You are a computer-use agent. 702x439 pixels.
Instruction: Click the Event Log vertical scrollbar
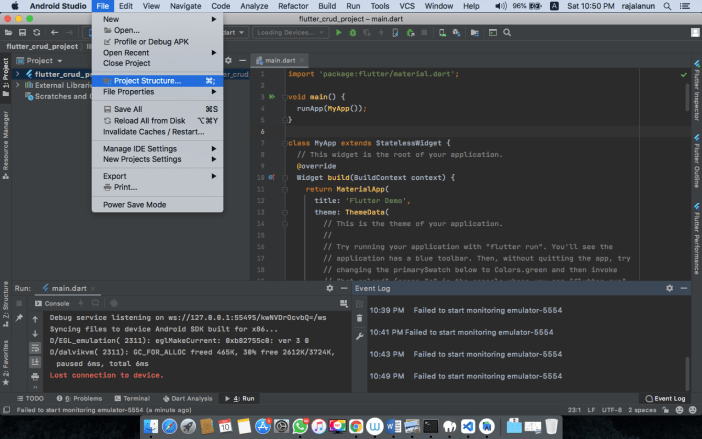pyautogui.click(x=687, y=372)
